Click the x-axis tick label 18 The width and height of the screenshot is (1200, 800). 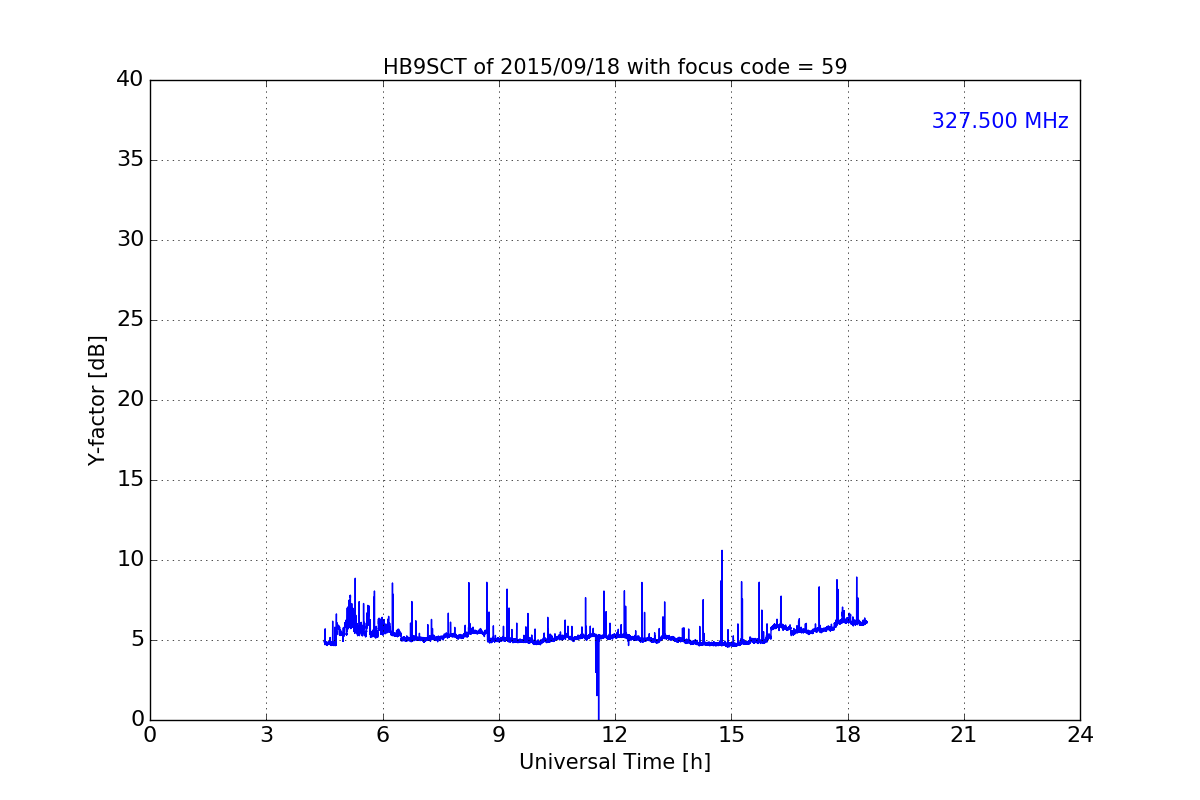[x=848, y=734]
